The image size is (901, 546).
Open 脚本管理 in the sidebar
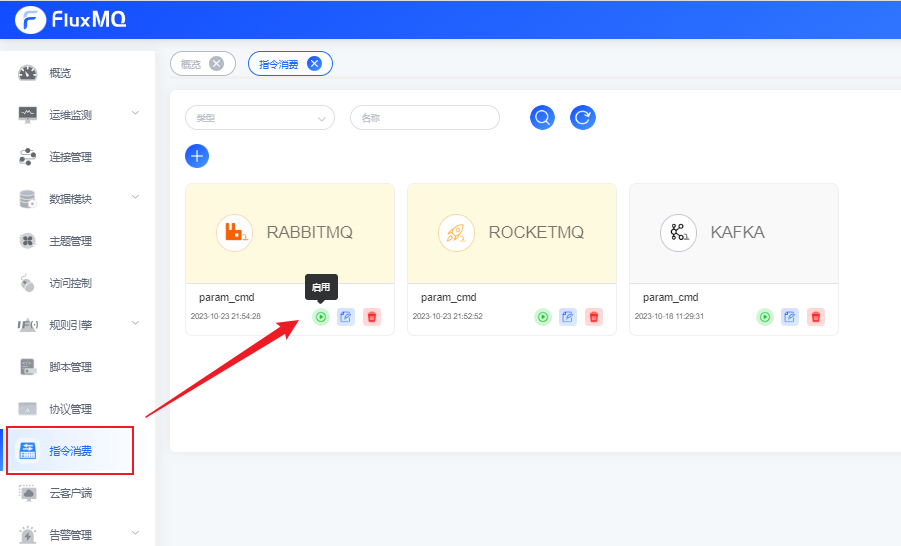pyautogui.click(x=71, y=367)
